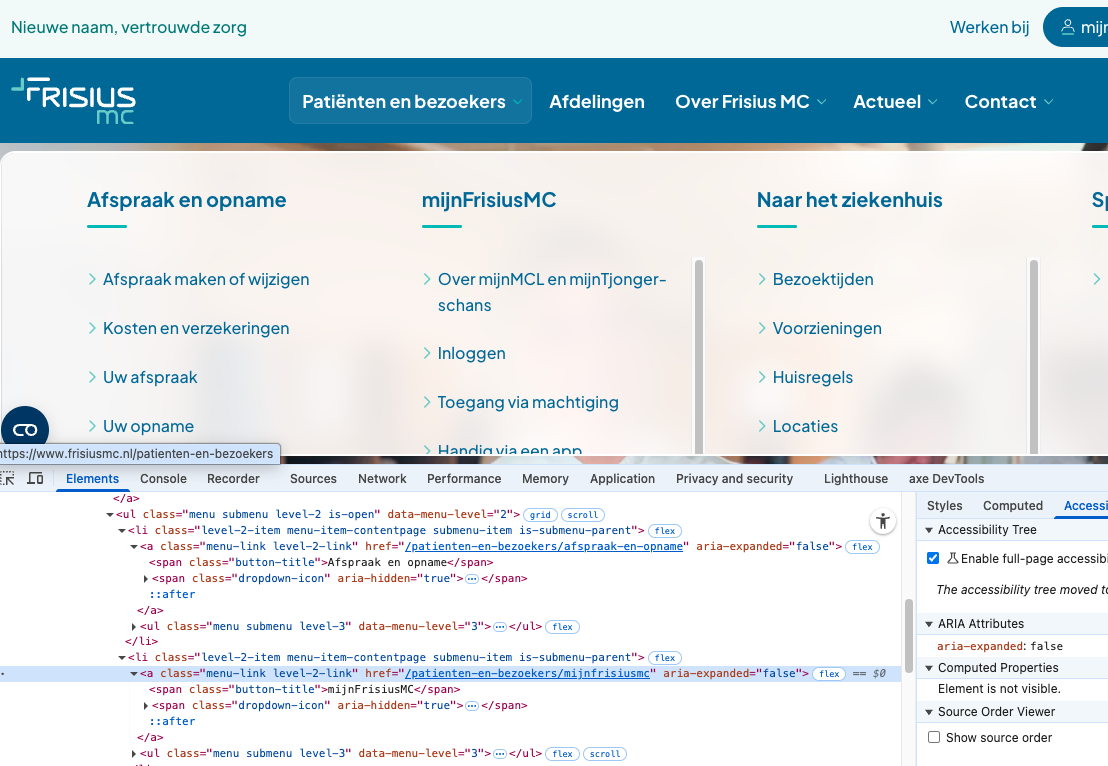Open the Locaties link
Viewport: 1108px width, 766px height.
pos(806,426)
